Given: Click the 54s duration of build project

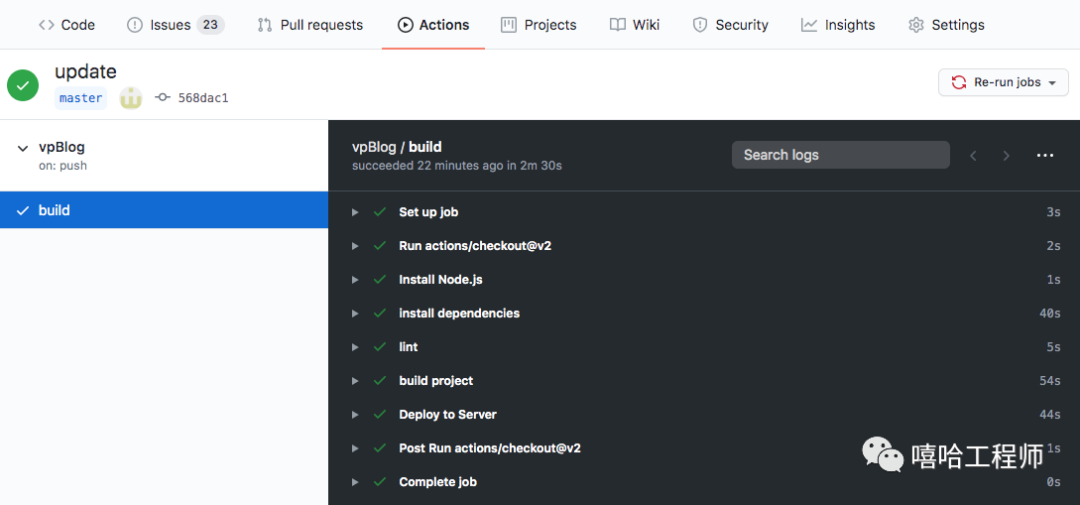Looking at the screenshot, I should coord(1050,381).
